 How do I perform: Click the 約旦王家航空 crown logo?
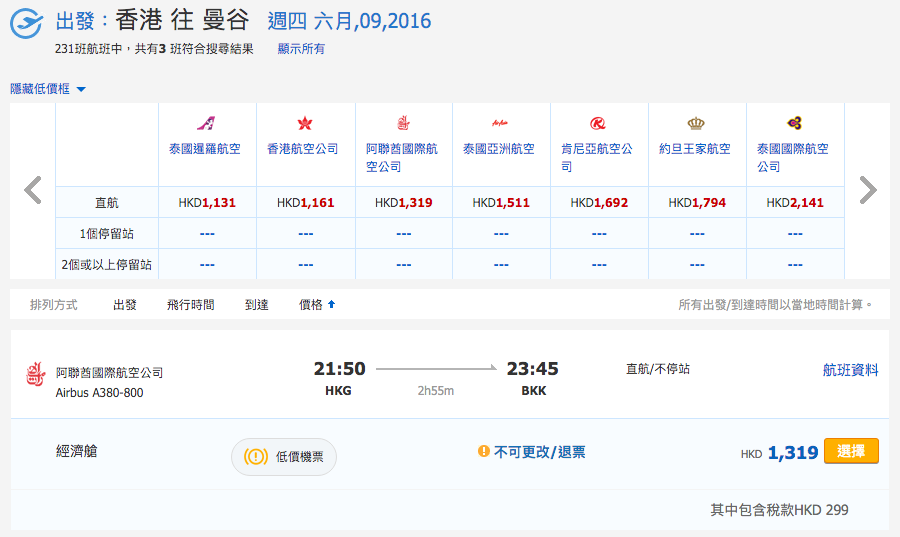pos(696,123)
